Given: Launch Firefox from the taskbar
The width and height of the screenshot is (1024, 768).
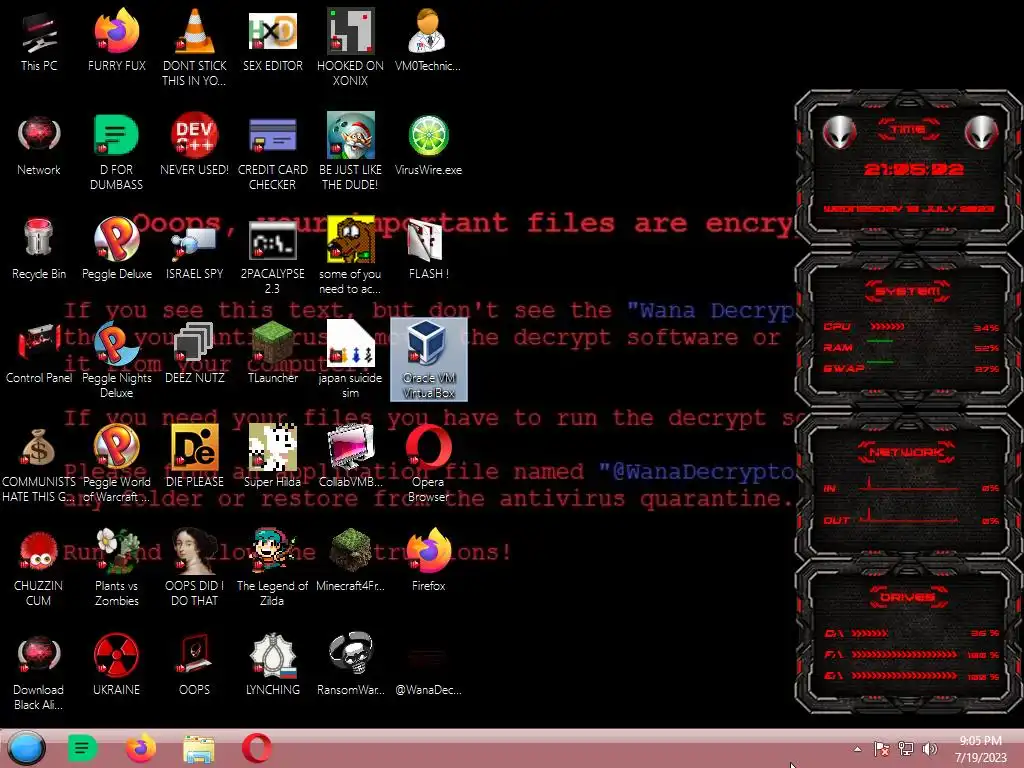Looking at the screenshot, I should click(x=140, y=748).
